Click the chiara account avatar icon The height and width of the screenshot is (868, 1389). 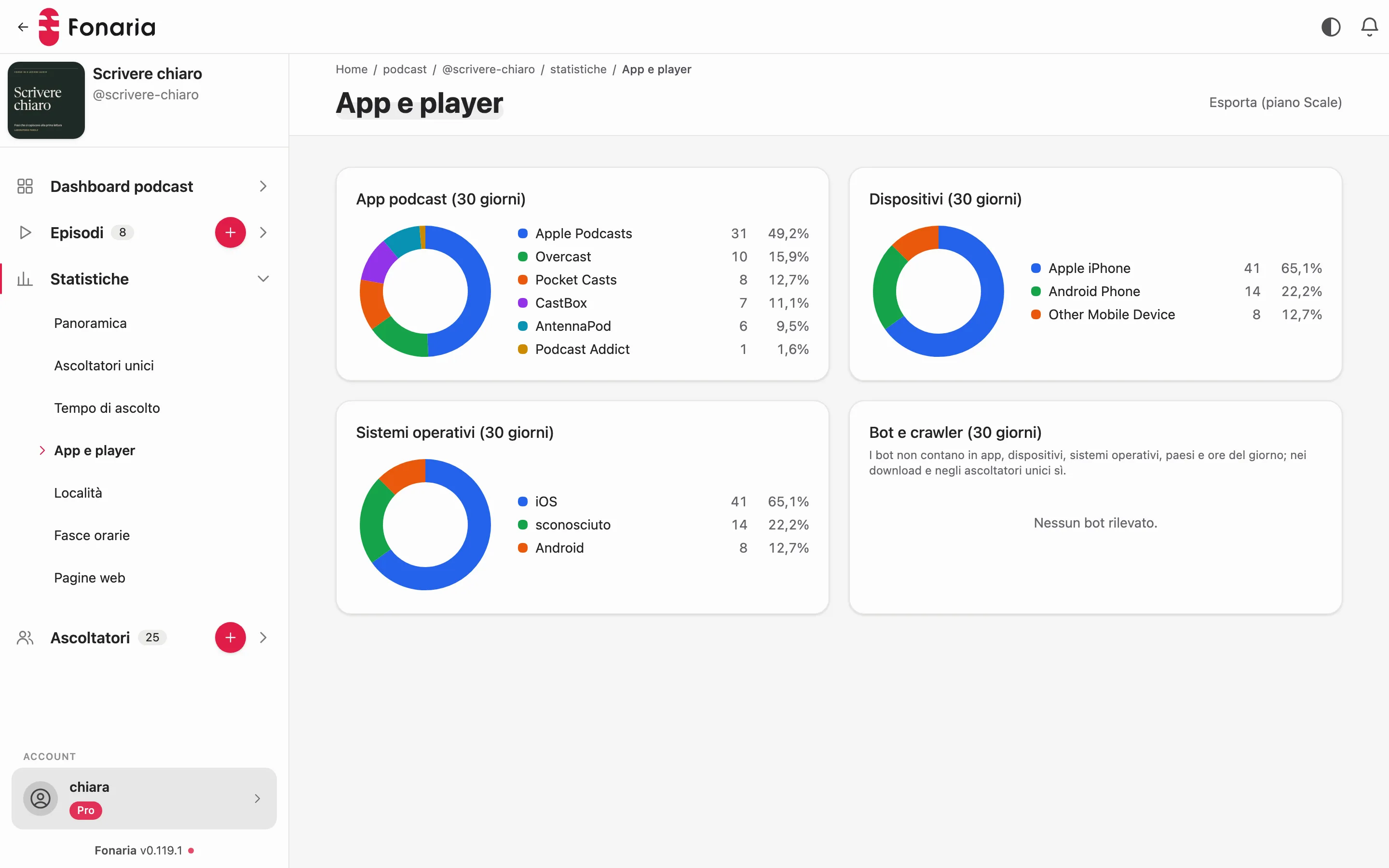40,799
